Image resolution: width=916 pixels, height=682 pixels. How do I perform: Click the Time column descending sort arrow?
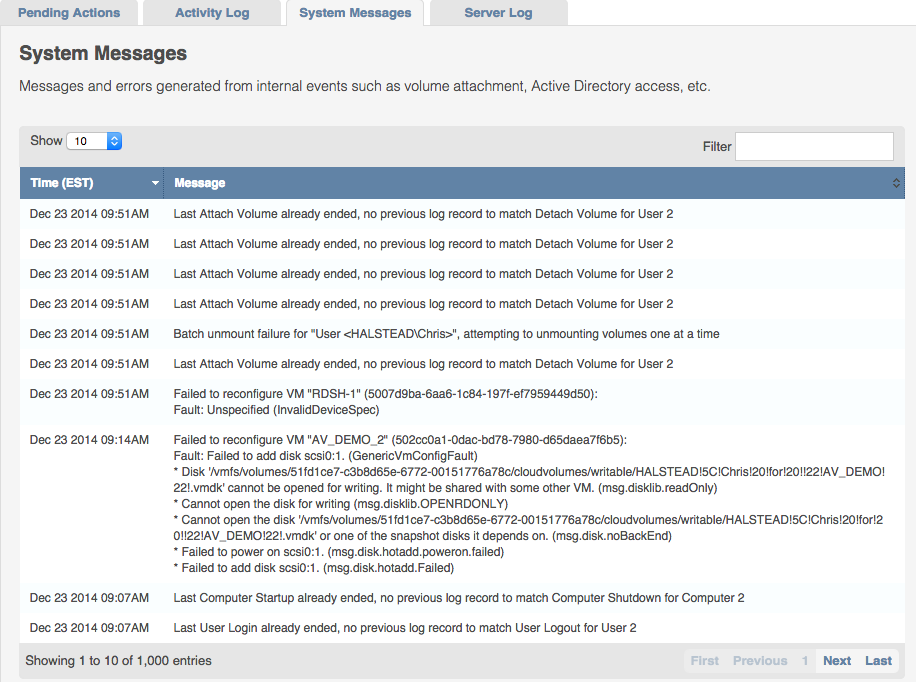click(x=155, y=184)
